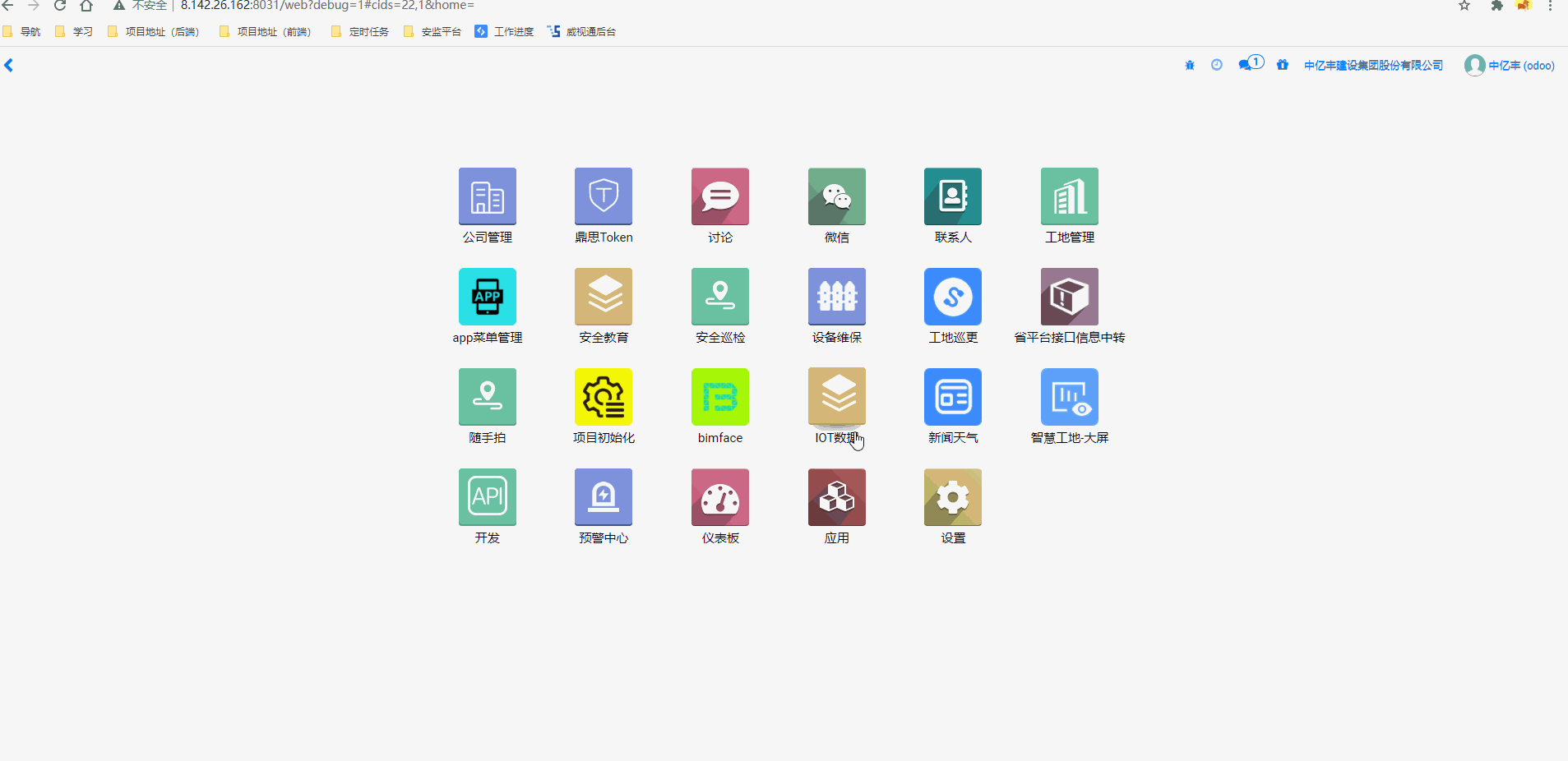This screenshot has height=761, width=1568.
Task: Open the 威视通后台 bookmark
Action: pyautogui.click(x=581, y=32)
